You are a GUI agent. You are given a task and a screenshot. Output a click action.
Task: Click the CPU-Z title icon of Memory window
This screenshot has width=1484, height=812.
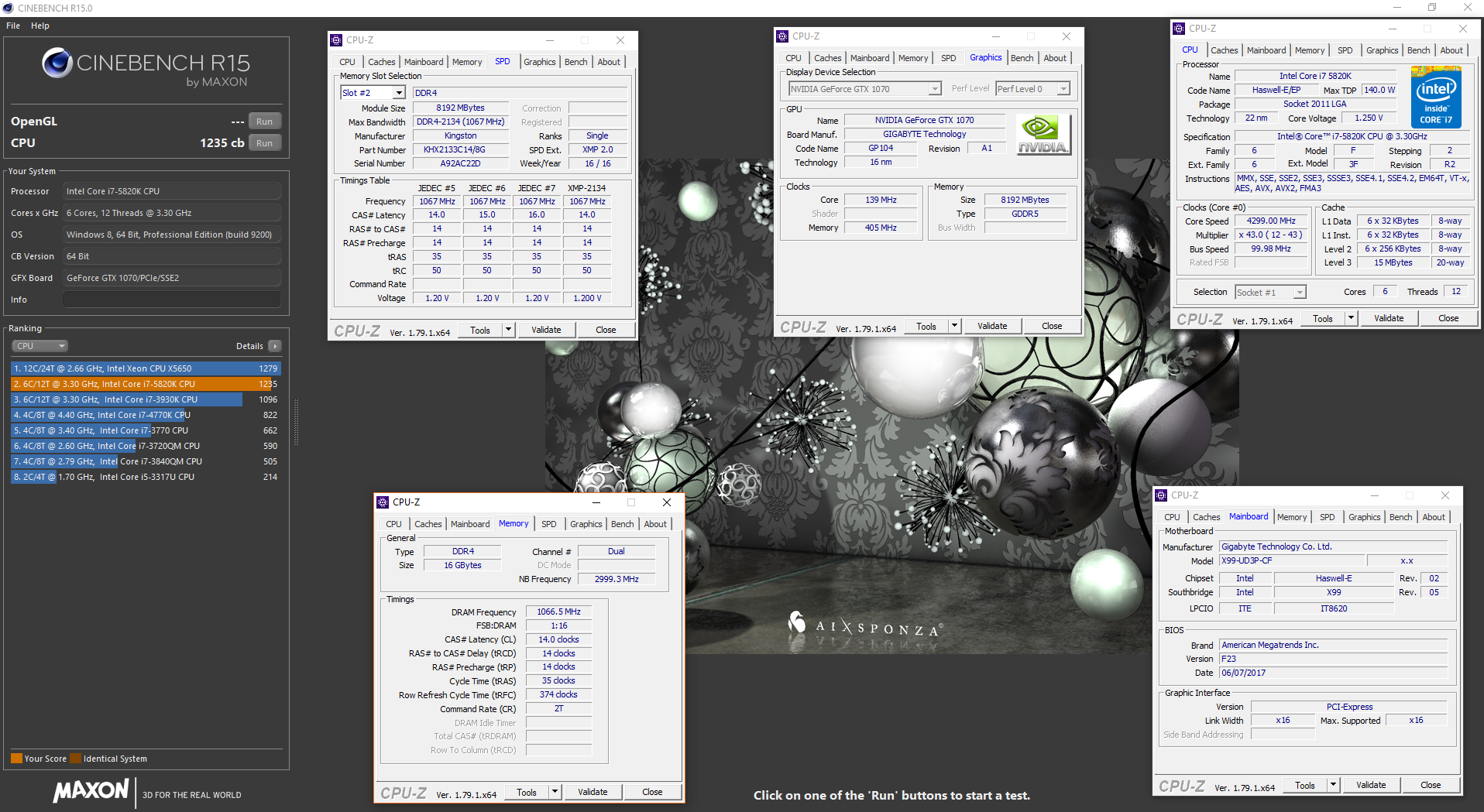[383, 502]
